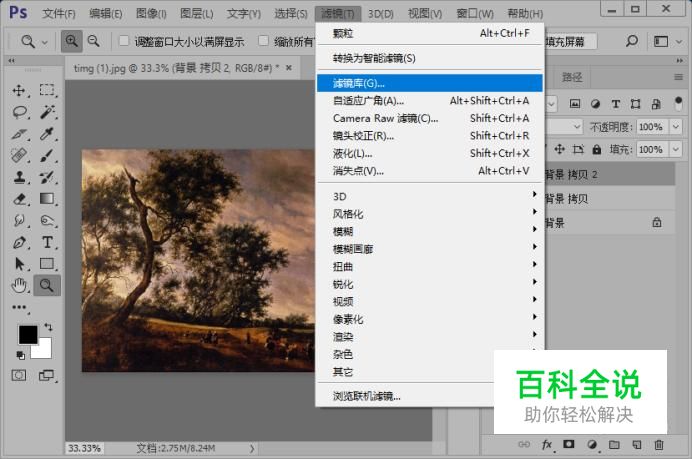Open the 文件(F) menu

tap(59, 14)
